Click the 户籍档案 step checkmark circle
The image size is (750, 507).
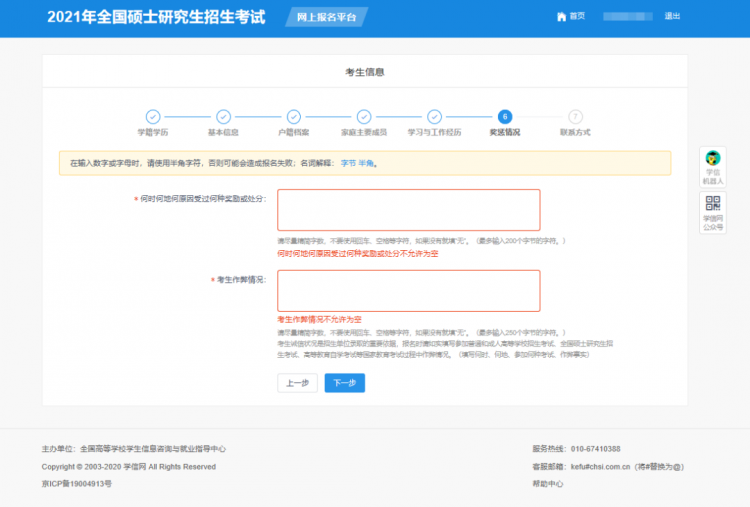coord(293,117)
